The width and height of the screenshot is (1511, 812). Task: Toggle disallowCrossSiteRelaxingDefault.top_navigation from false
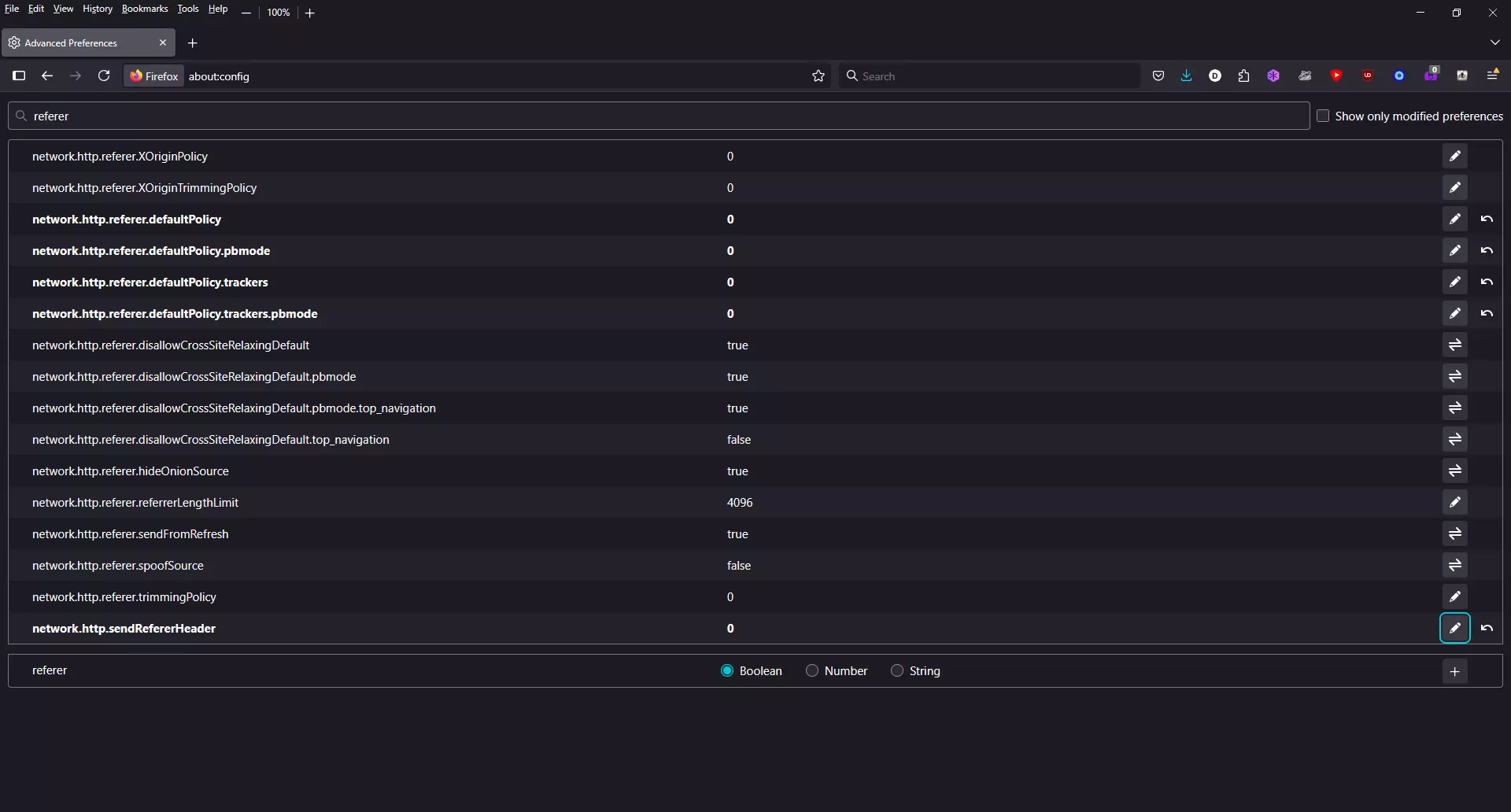1454,439
